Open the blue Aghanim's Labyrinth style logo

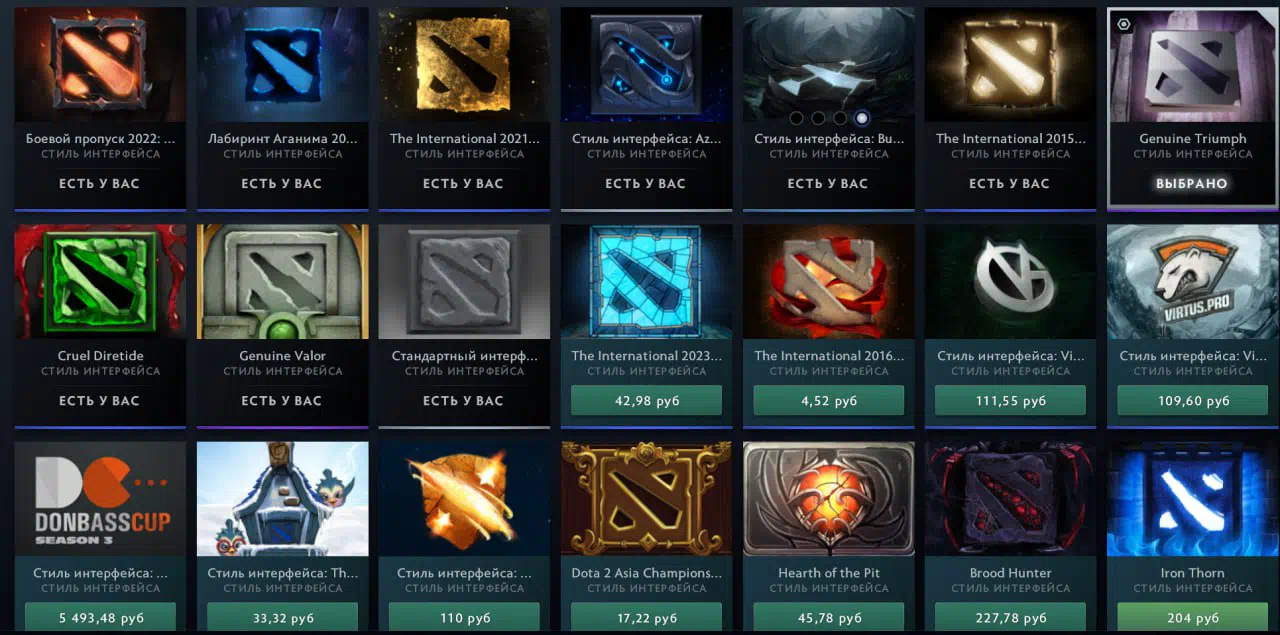point(282,64)
